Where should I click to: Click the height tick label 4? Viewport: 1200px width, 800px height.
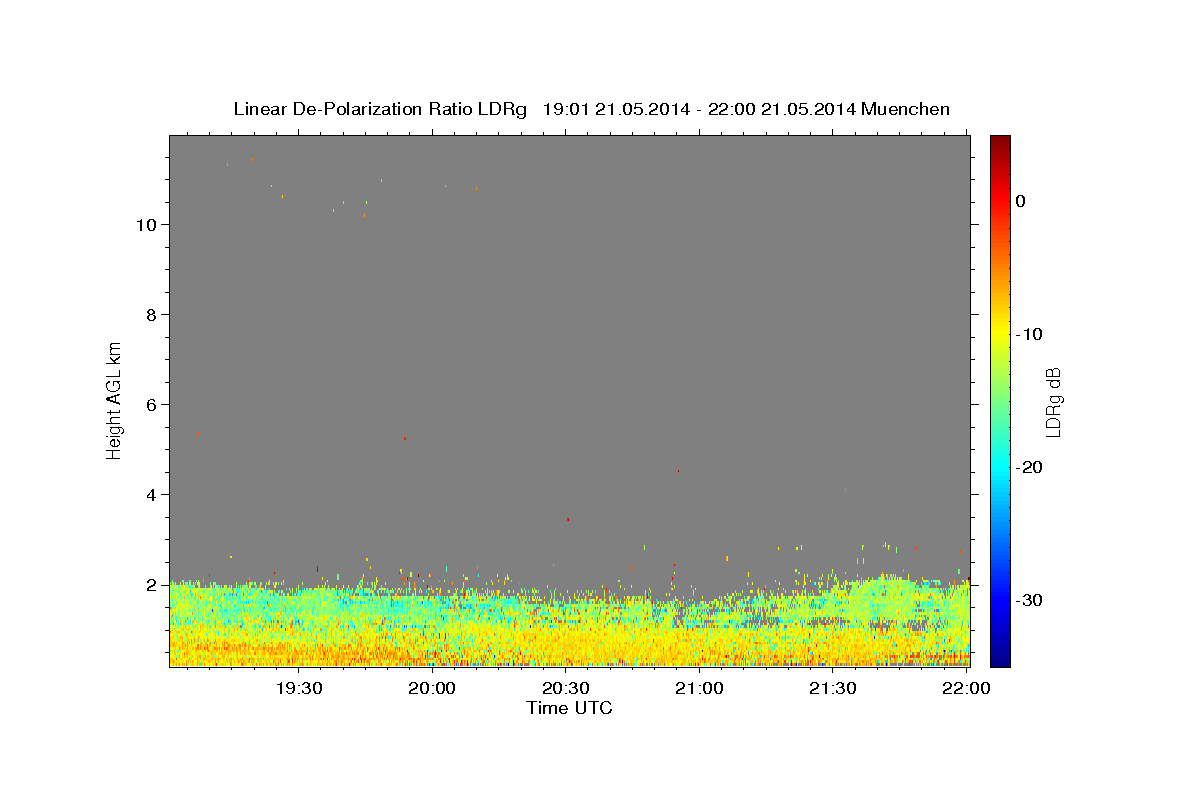[151, 495]
